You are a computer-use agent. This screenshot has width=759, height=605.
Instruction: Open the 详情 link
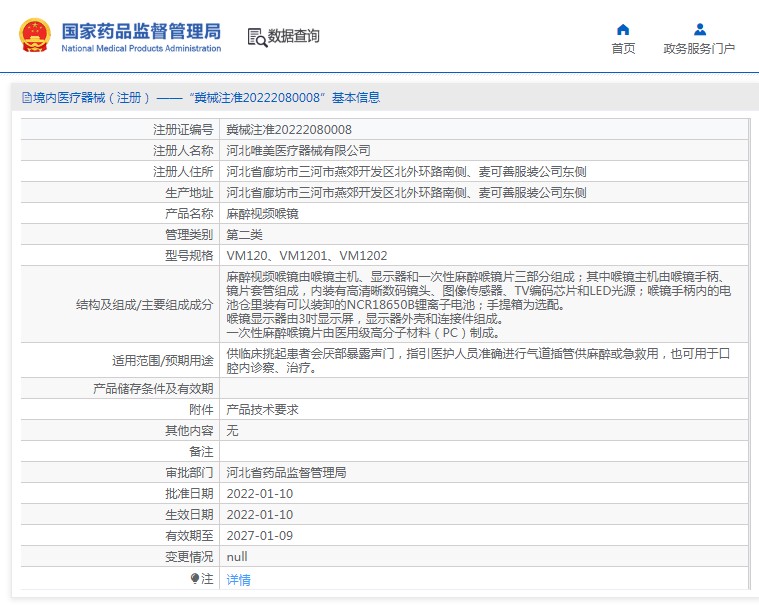238,580
